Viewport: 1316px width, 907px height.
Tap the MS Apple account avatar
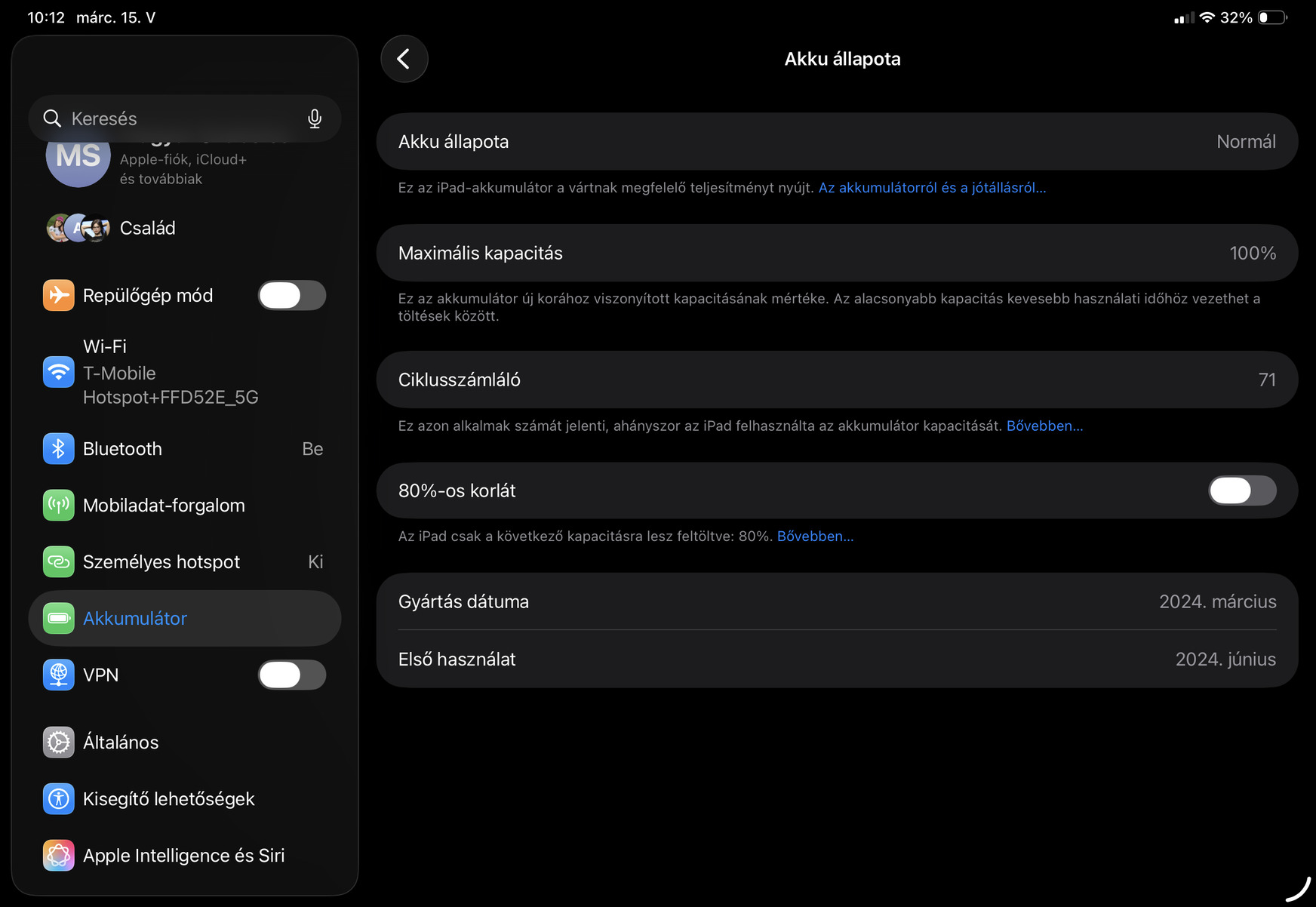(x=78, y=158)
